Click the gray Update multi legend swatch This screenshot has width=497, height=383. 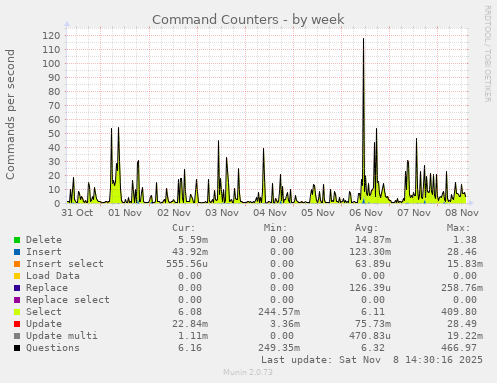17,336
